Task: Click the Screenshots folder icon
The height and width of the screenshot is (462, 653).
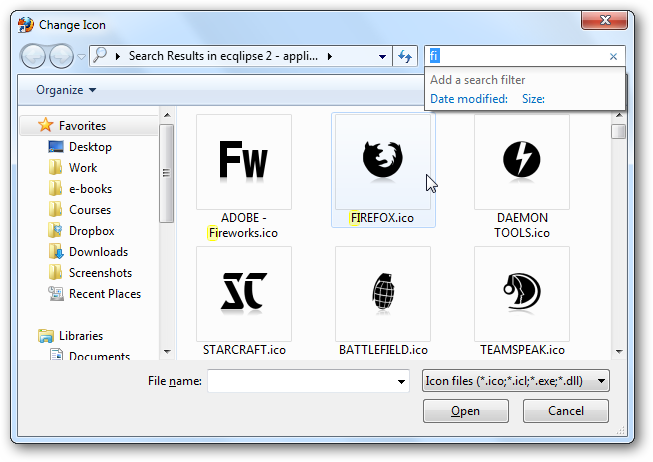Action: pyautogui.click(x=56, y=272)
